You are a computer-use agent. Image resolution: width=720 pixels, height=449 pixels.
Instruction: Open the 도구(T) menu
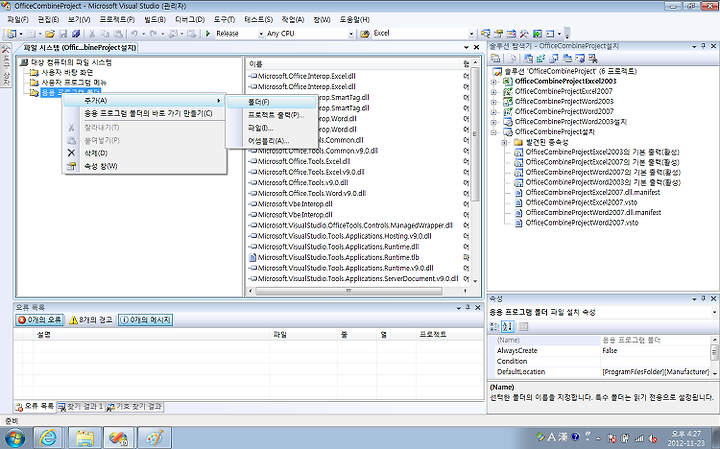pos(224,20)
